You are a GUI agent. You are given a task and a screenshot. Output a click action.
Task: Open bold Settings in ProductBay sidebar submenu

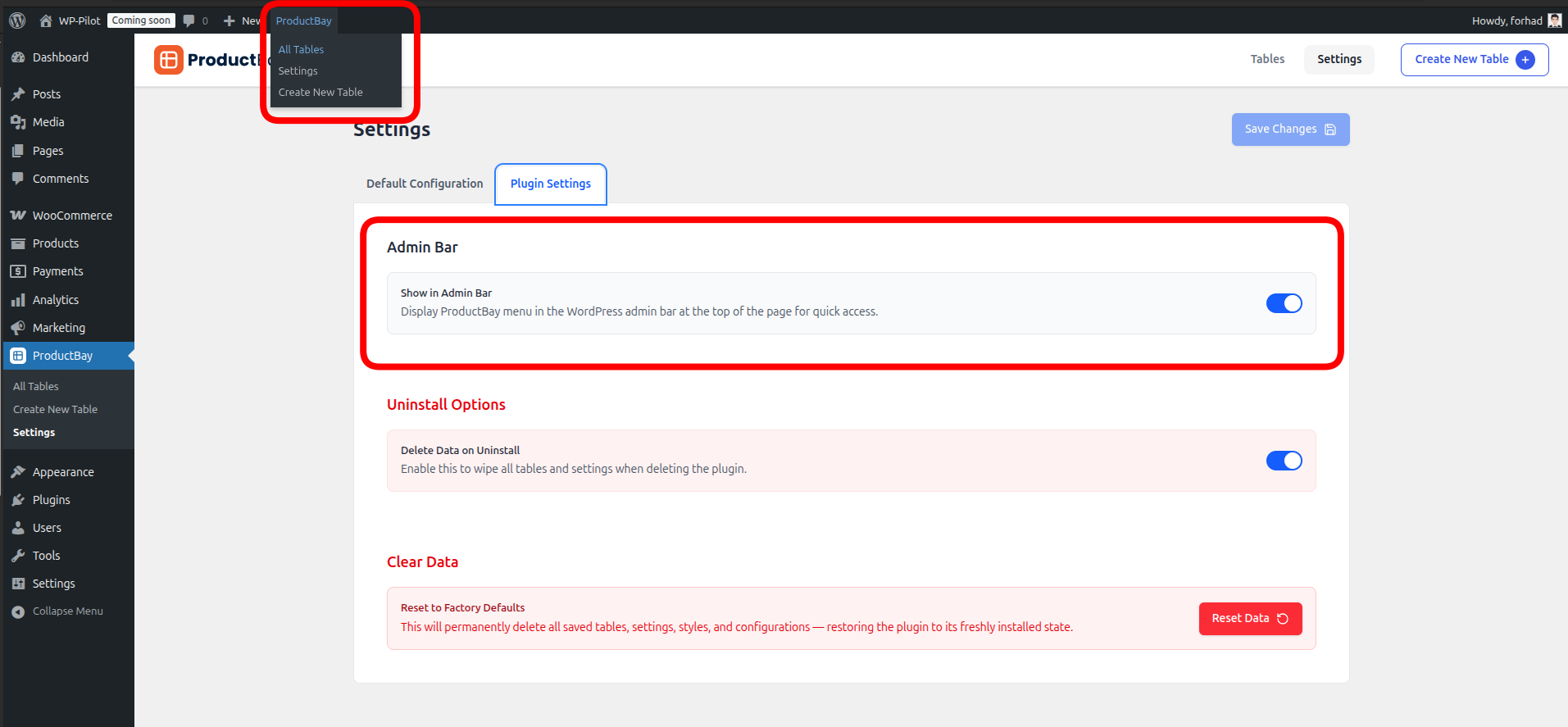34,432
